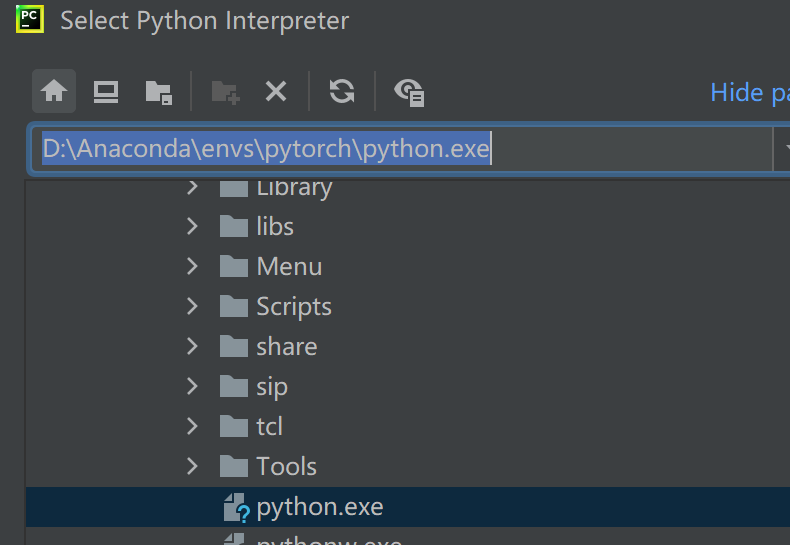Expand the libs folder chevron
Screen dimensions: 790x545
click(x=192, y=226)
